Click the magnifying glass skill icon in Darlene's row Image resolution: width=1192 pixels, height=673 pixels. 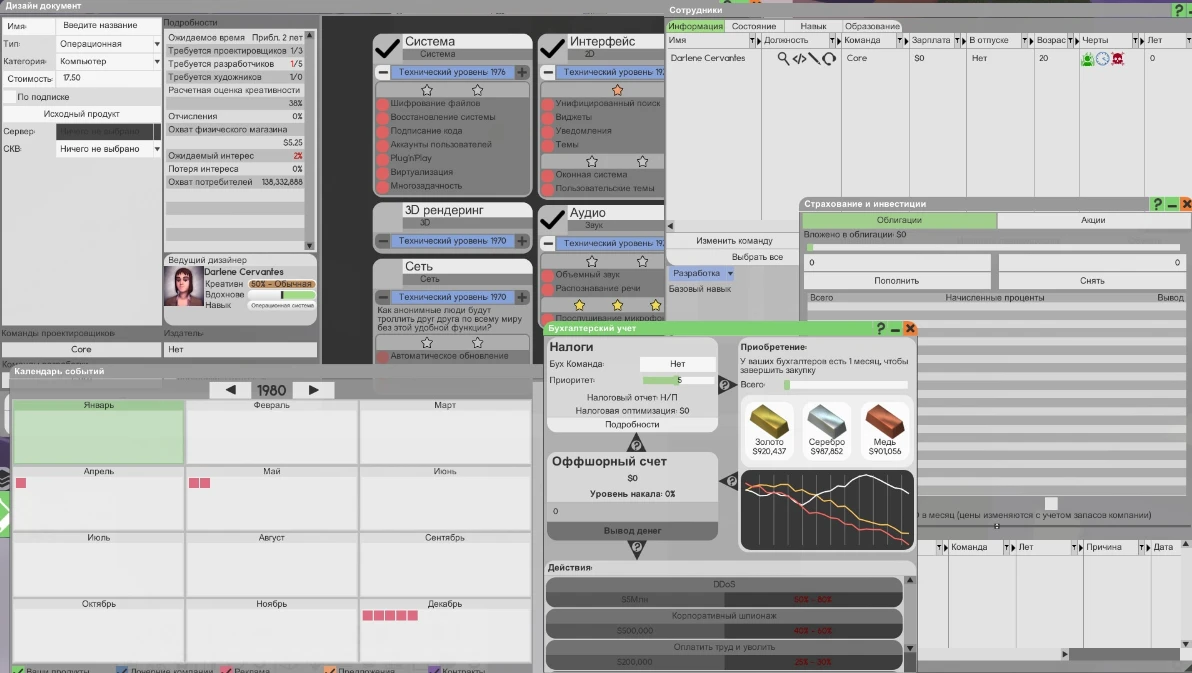click(783, 59)
